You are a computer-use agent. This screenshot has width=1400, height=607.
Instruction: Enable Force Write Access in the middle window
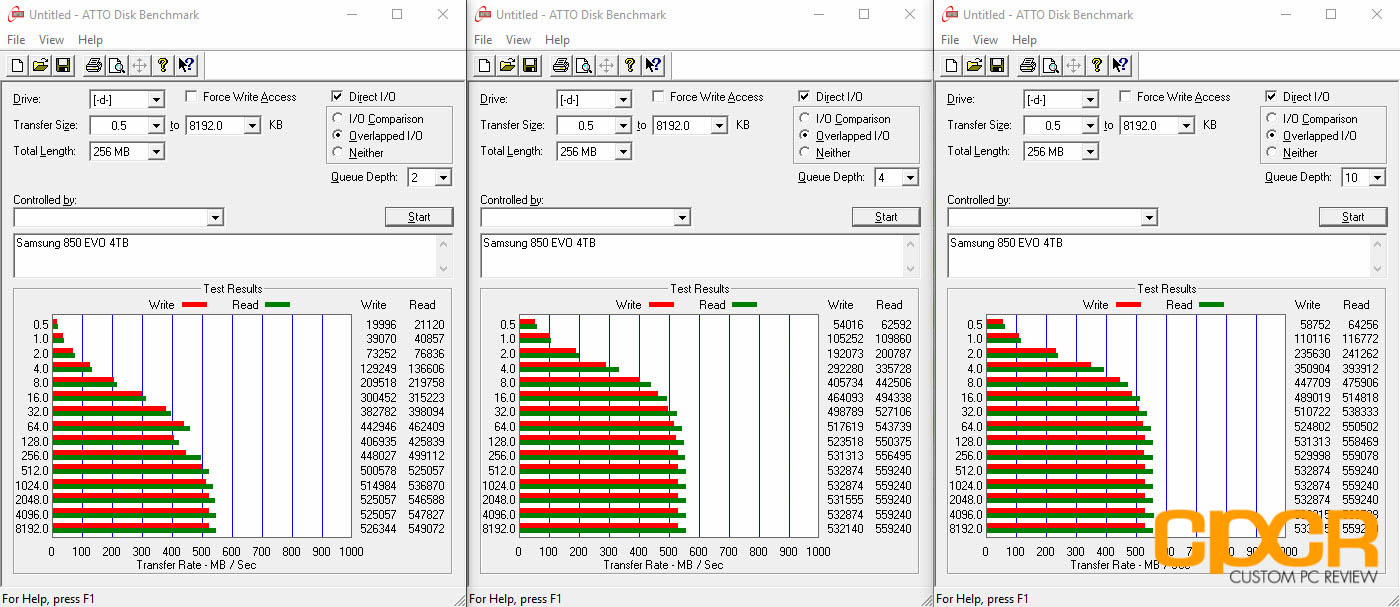click(658, 97)
